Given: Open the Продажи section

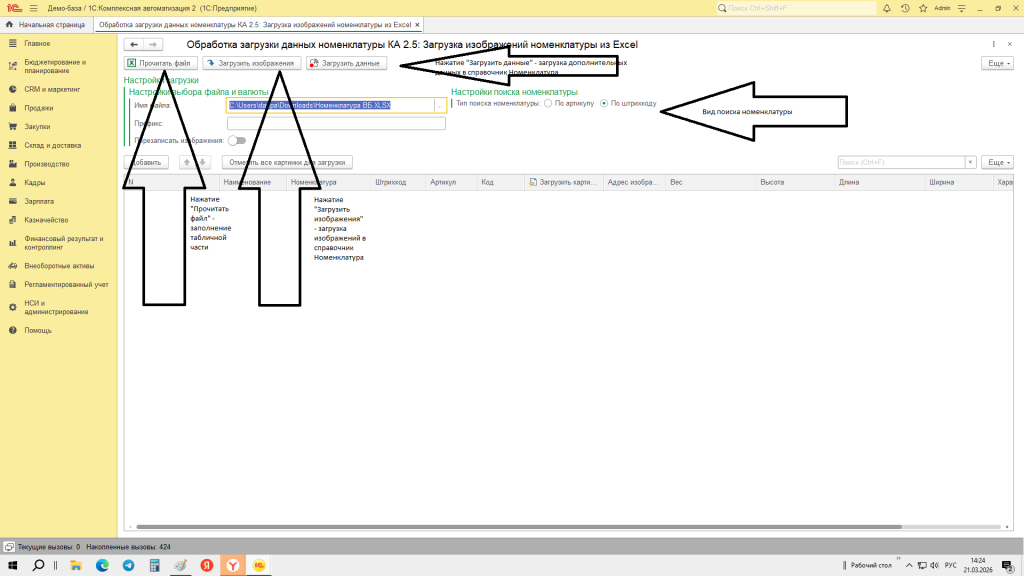Looking at the screenshot, I should point(39,108).
